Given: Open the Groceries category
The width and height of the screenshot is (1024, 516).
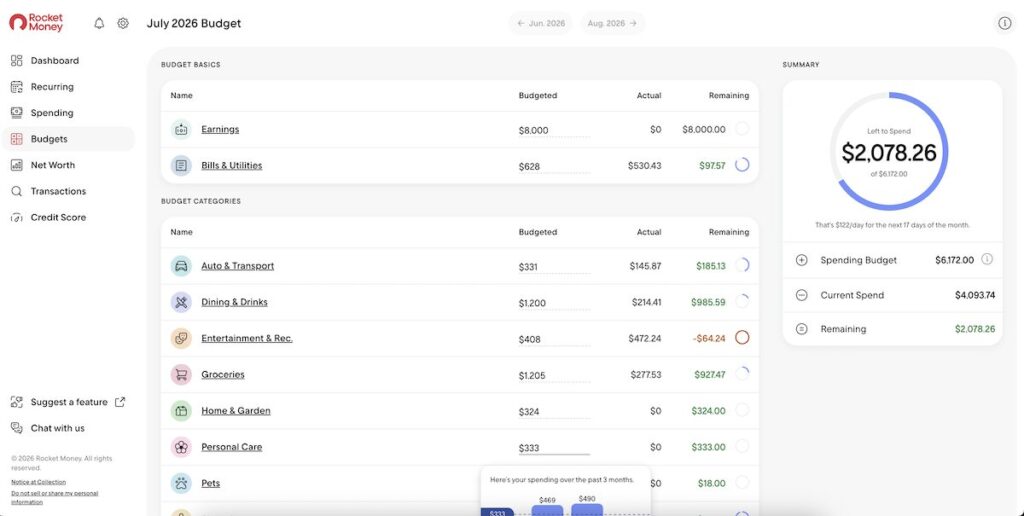Looking at the screenshot, I should pos(223,375).
